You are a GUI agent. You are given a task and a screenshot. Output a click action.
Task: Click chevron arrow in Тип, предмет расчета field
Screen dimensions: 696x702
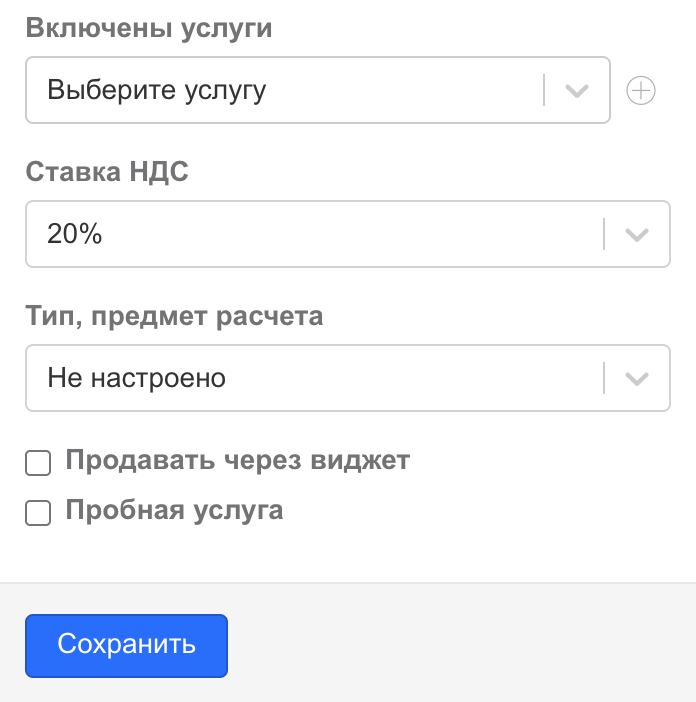tap(637, 379)
